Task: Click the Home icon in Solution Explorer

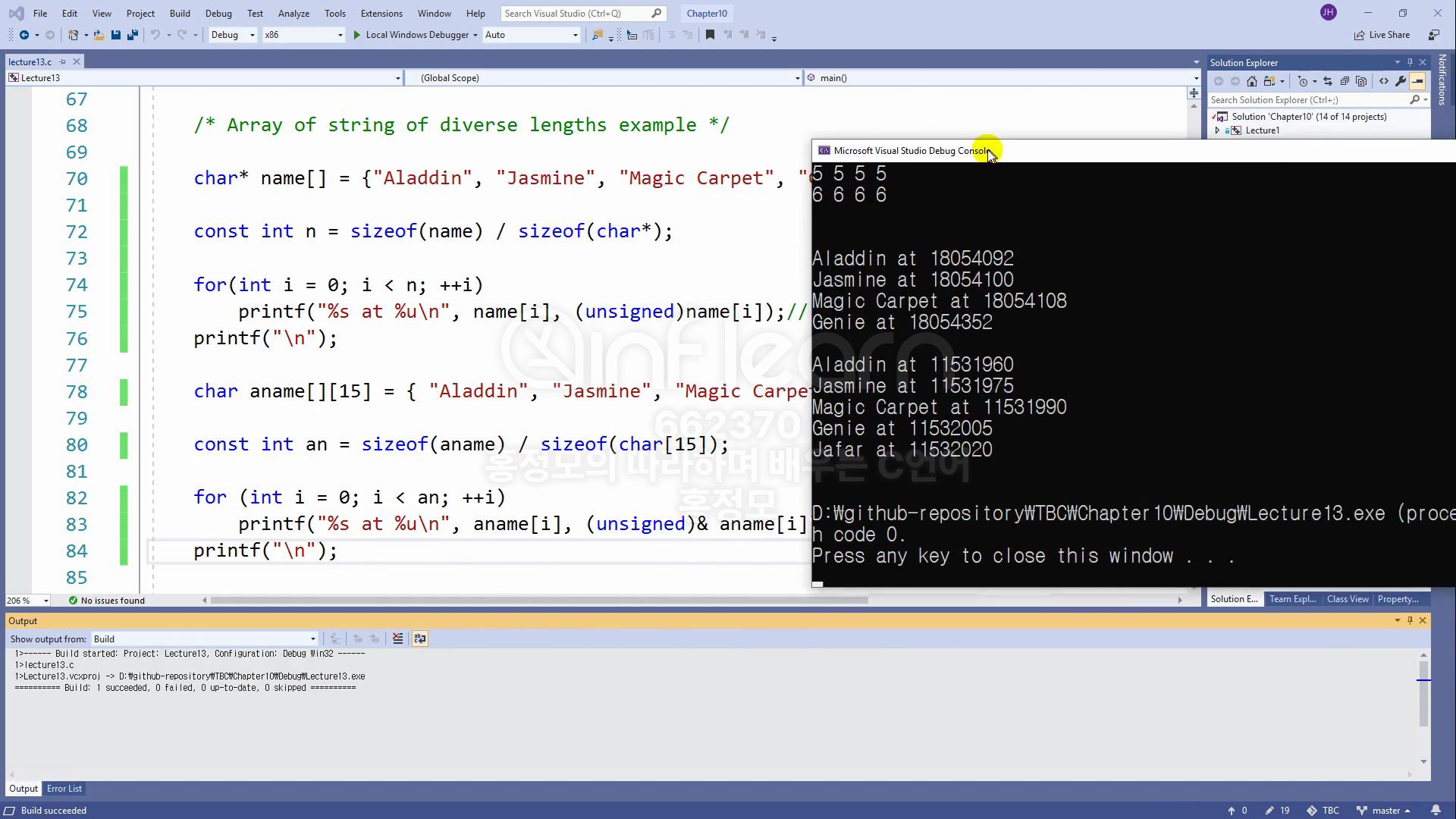Action: (x=1252, y=81)
